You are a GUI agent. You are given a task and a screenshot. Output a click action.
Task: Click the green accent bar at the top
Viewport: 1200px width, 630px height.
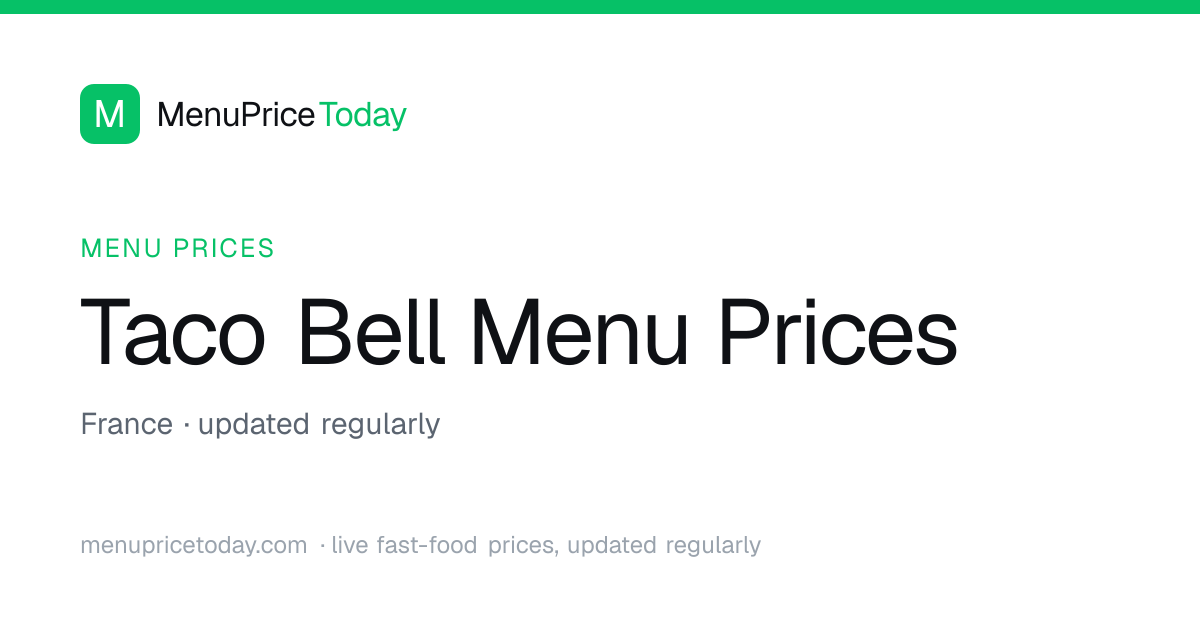pyautogui.click(x=600, y=7)
